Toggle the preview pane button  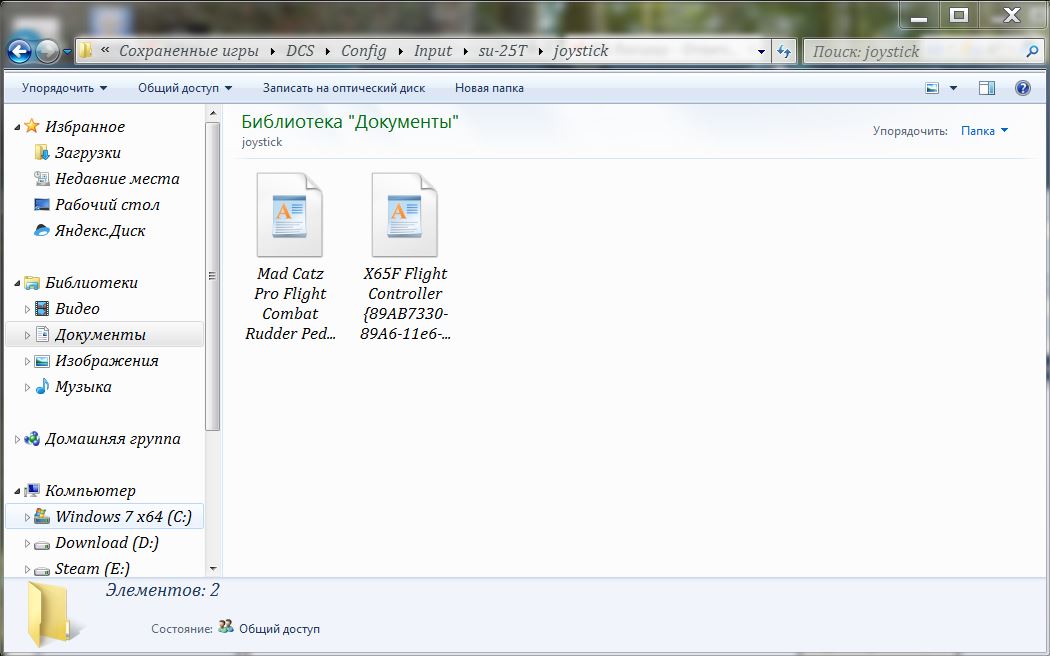987,88
